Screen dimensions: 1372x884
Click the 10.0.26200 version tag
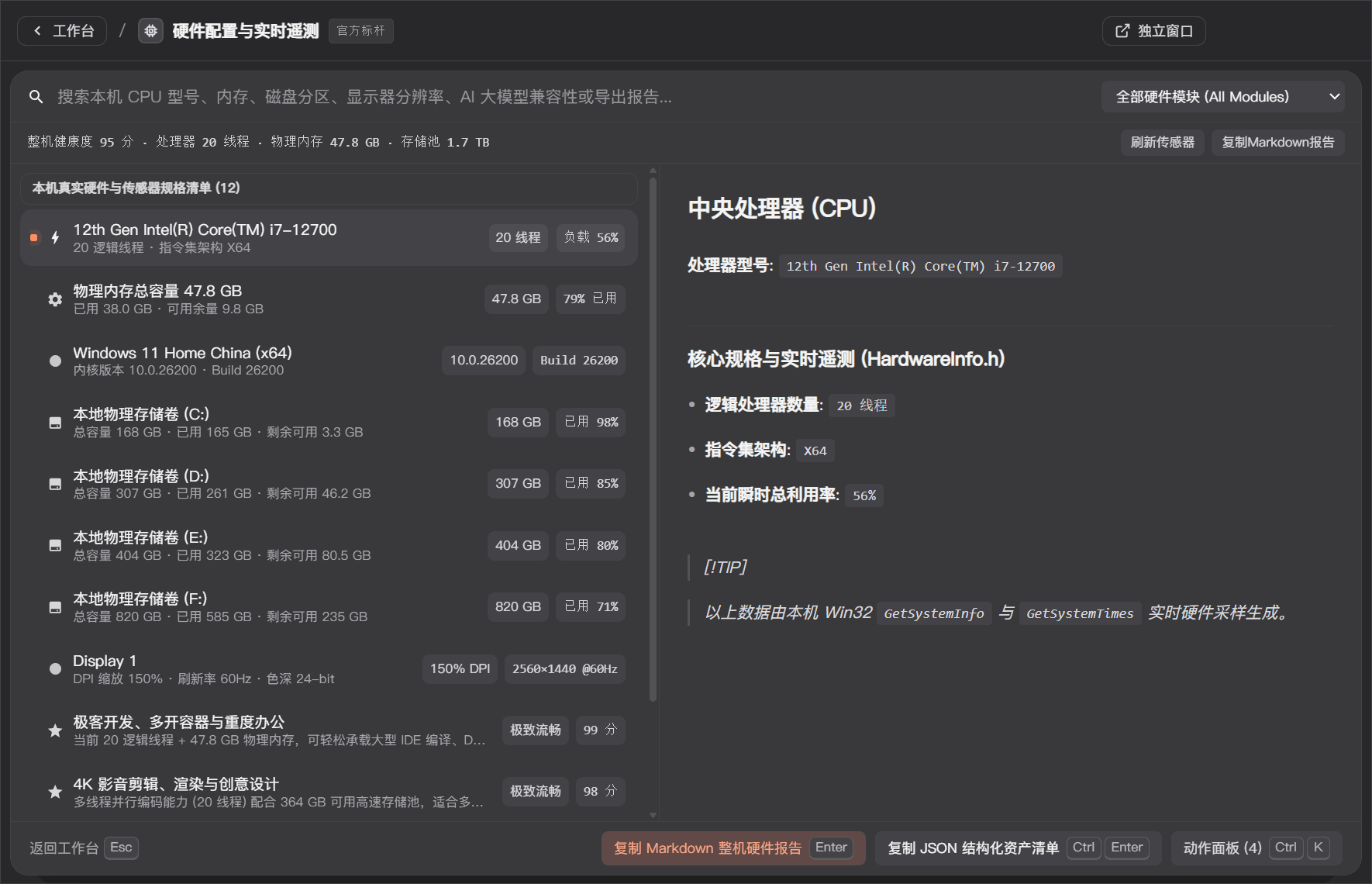484,361
